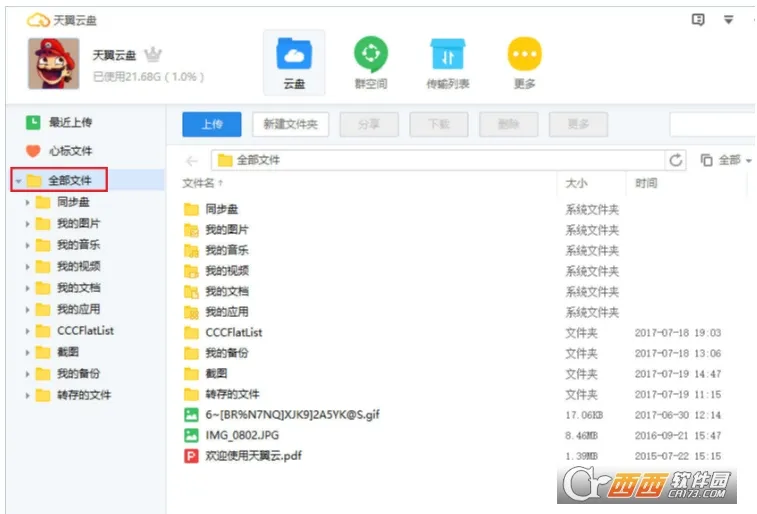This screenshot has height=514, width=757.
Task: Click the 全部 filter copy icon
Action: [706, 160]
